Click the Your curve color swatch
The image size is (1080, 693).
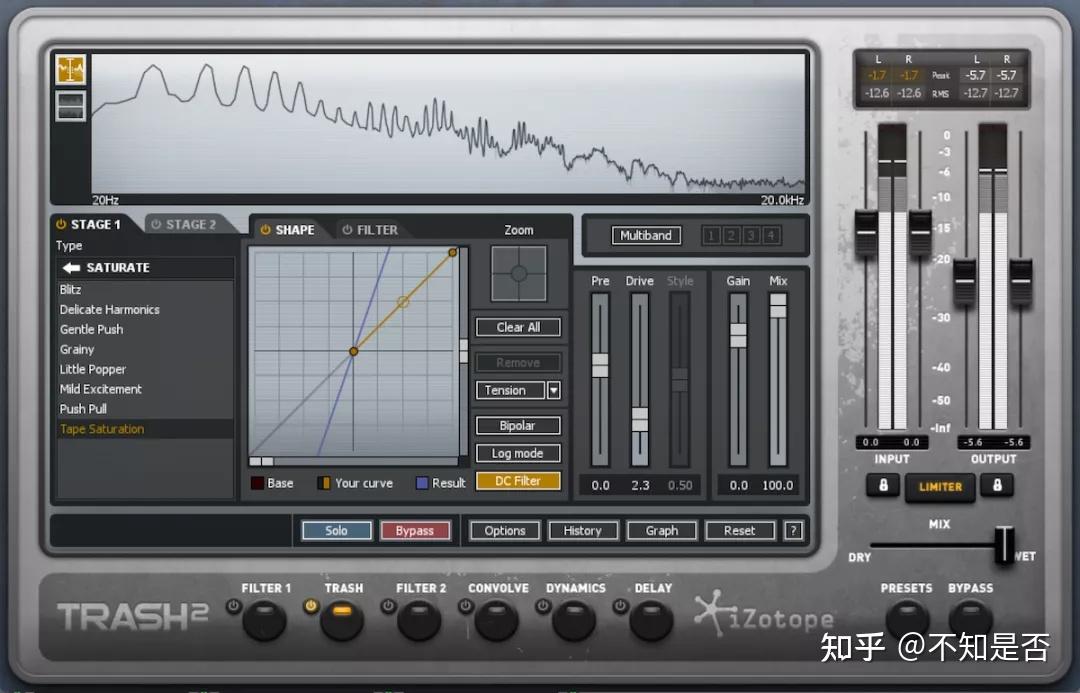323,483
